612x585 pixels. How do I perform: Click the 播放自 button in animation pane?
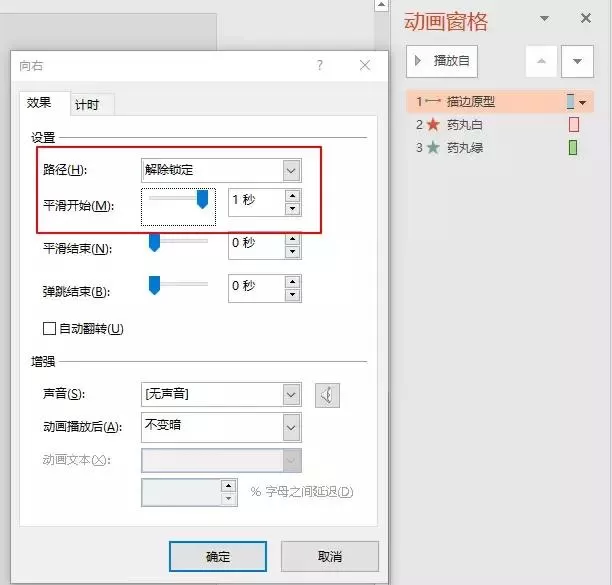442,61
